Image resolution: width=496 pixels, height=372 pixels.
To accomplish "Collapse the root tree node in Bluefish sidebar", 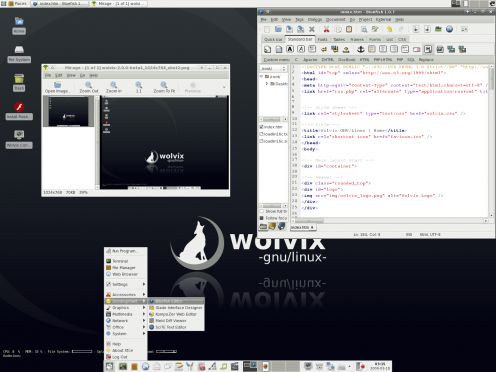I will [262, 76].
